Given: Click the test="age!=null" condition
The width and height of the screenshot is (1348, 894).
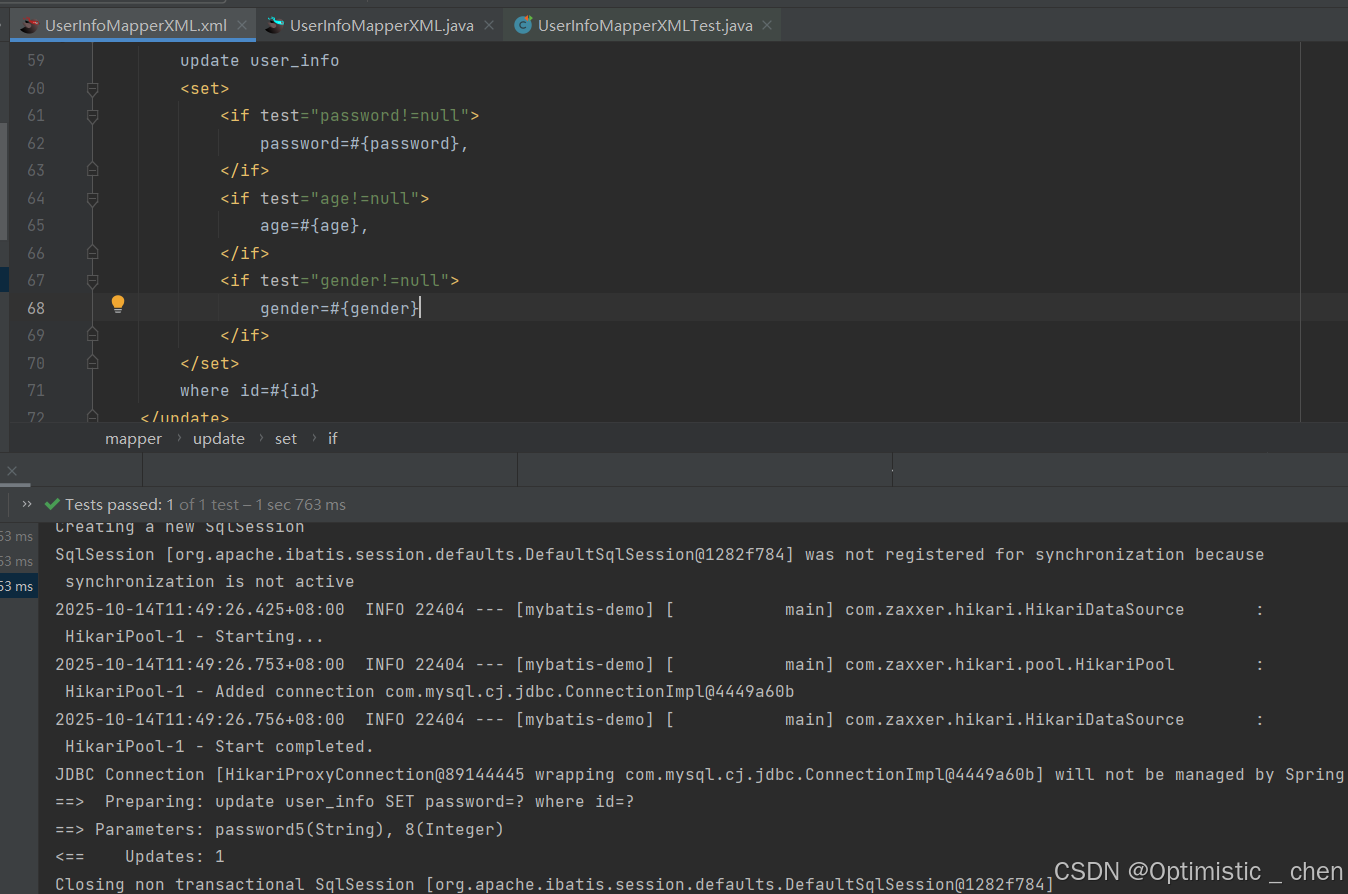Looking at the screenshot, I should click(340, 198).
